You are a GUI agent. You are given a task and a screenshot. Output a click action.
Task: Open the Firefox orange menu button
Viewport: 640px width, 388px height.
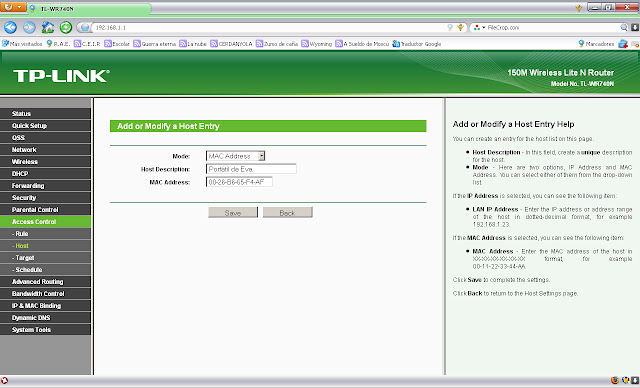coord(13,7)
